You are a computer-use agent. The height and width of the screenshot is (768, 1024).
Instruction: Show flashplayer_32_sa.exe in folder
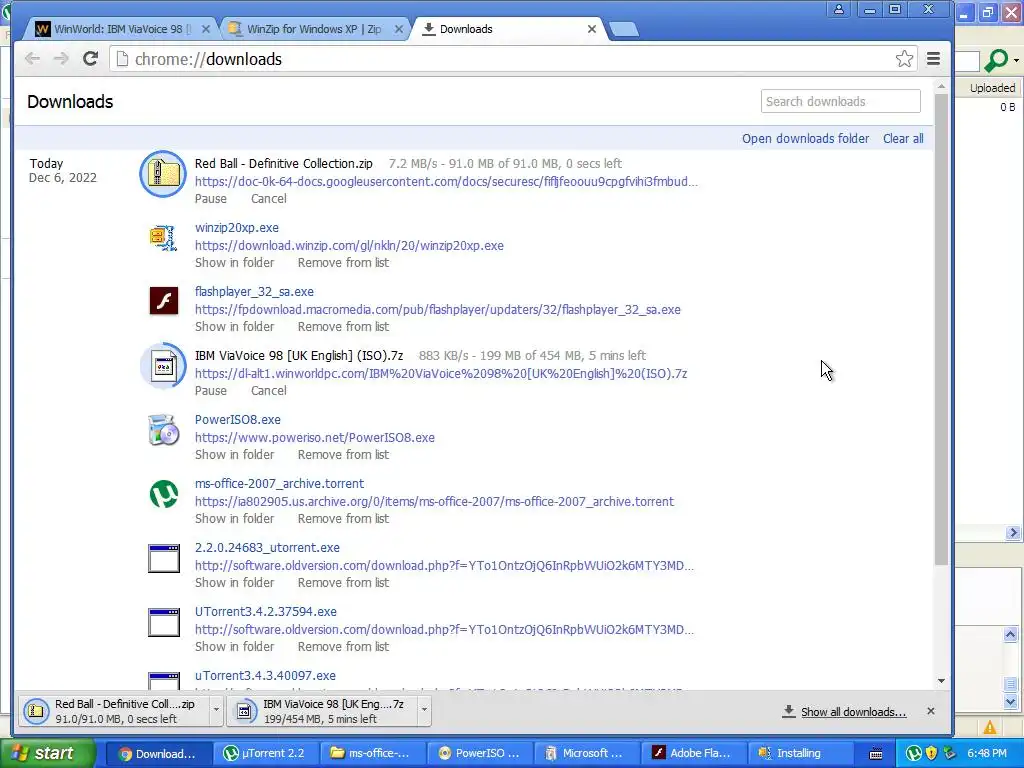(234, 327)
